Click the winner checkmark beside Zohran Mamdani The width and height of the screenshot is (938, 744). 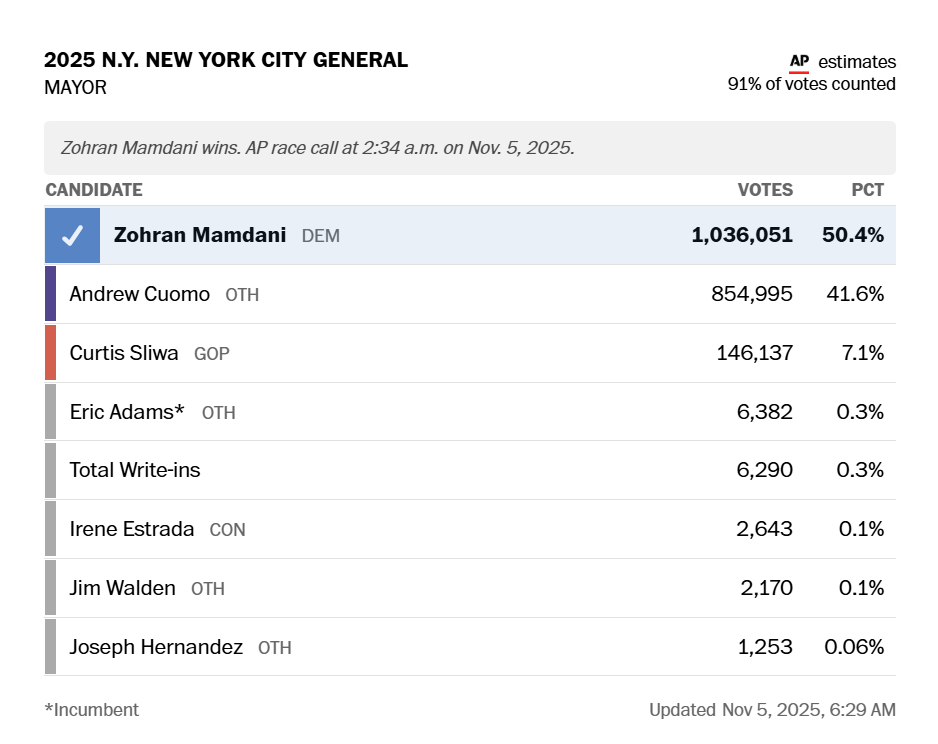click(72, 236)
